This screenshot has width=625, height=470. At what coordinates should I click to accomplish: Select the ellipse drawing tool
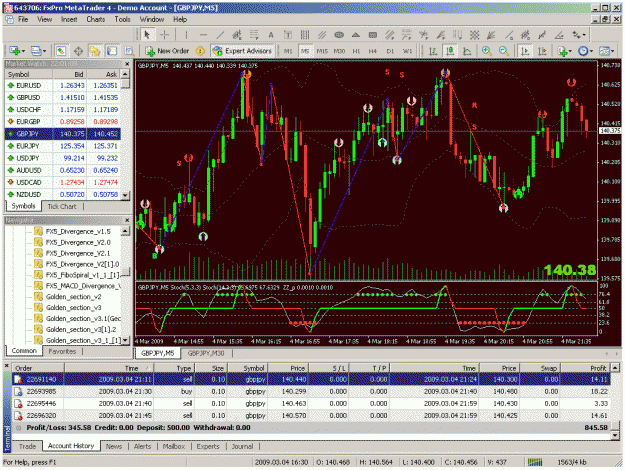click(x=339, y=35)
